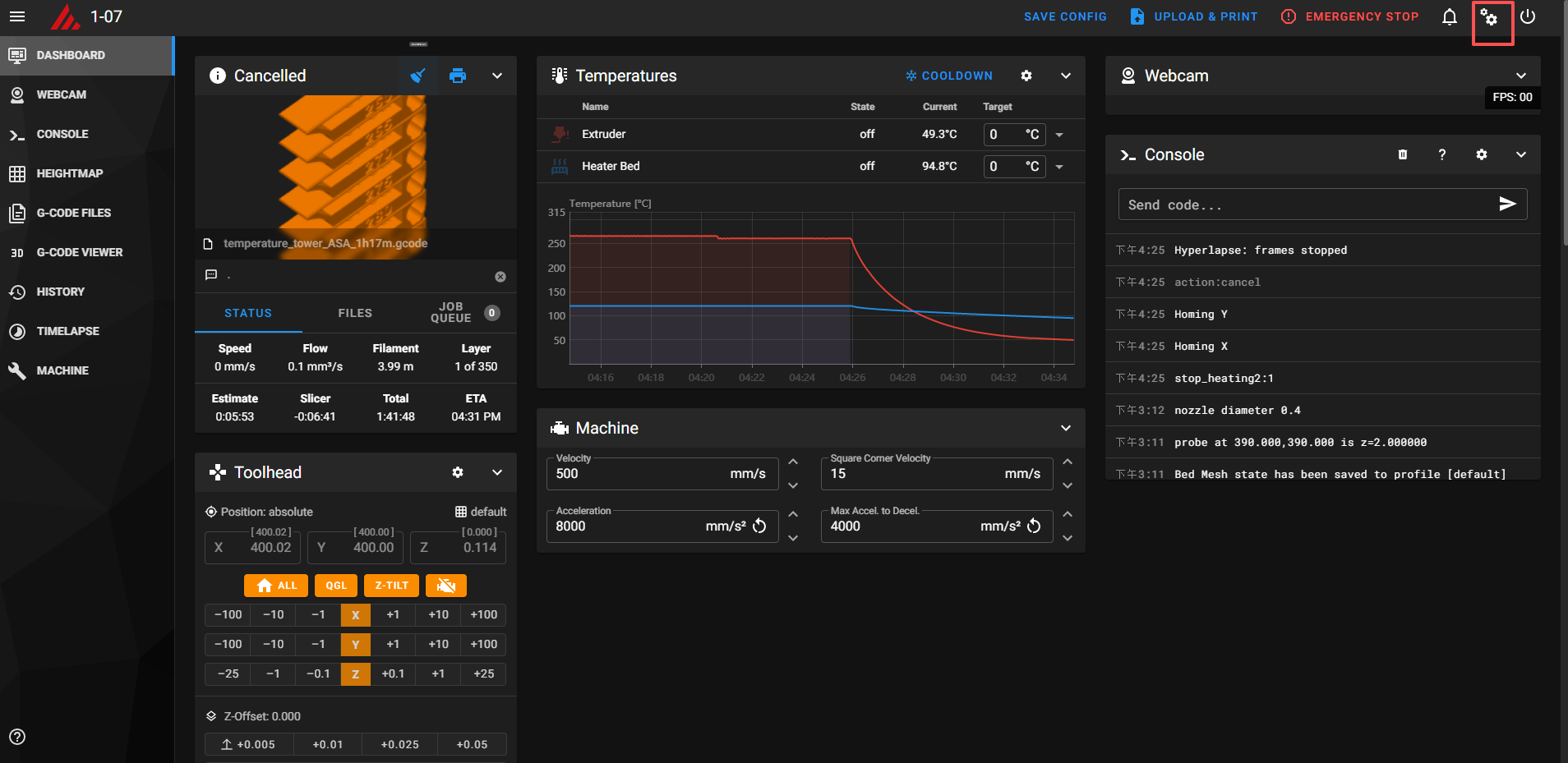This screenshot has width=1568, height=763.
Task: Toggle motors off button
Action: (x=445, y=586)
